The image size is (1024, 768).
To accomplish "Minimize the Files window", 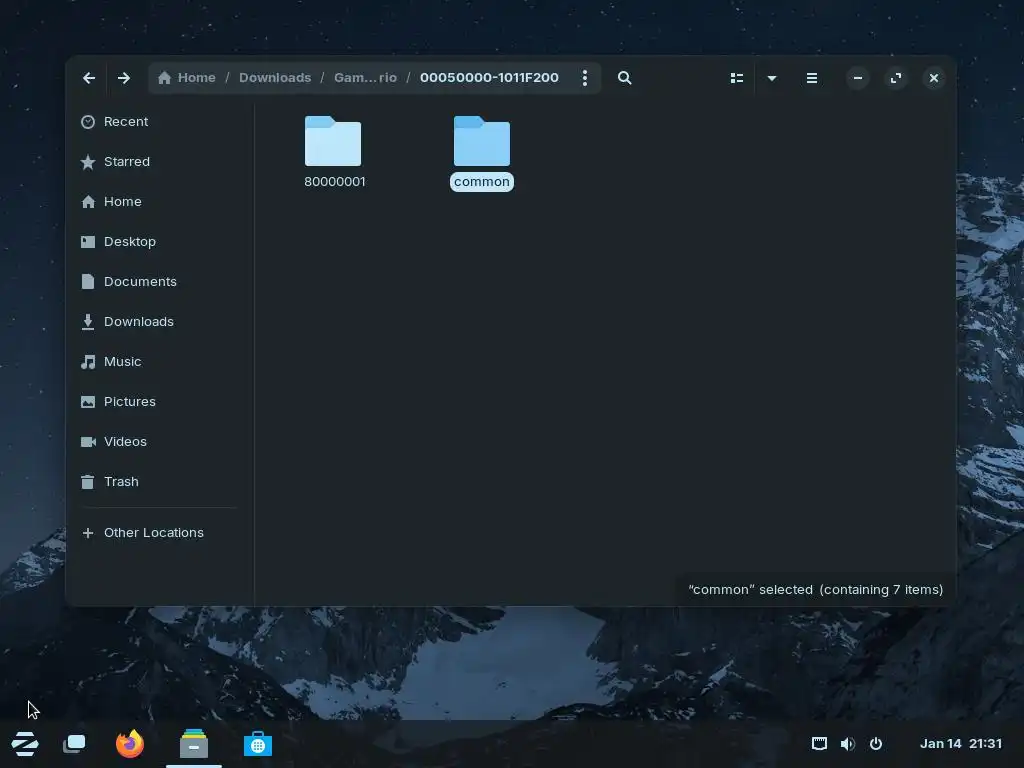I will [x=857, y=78].
